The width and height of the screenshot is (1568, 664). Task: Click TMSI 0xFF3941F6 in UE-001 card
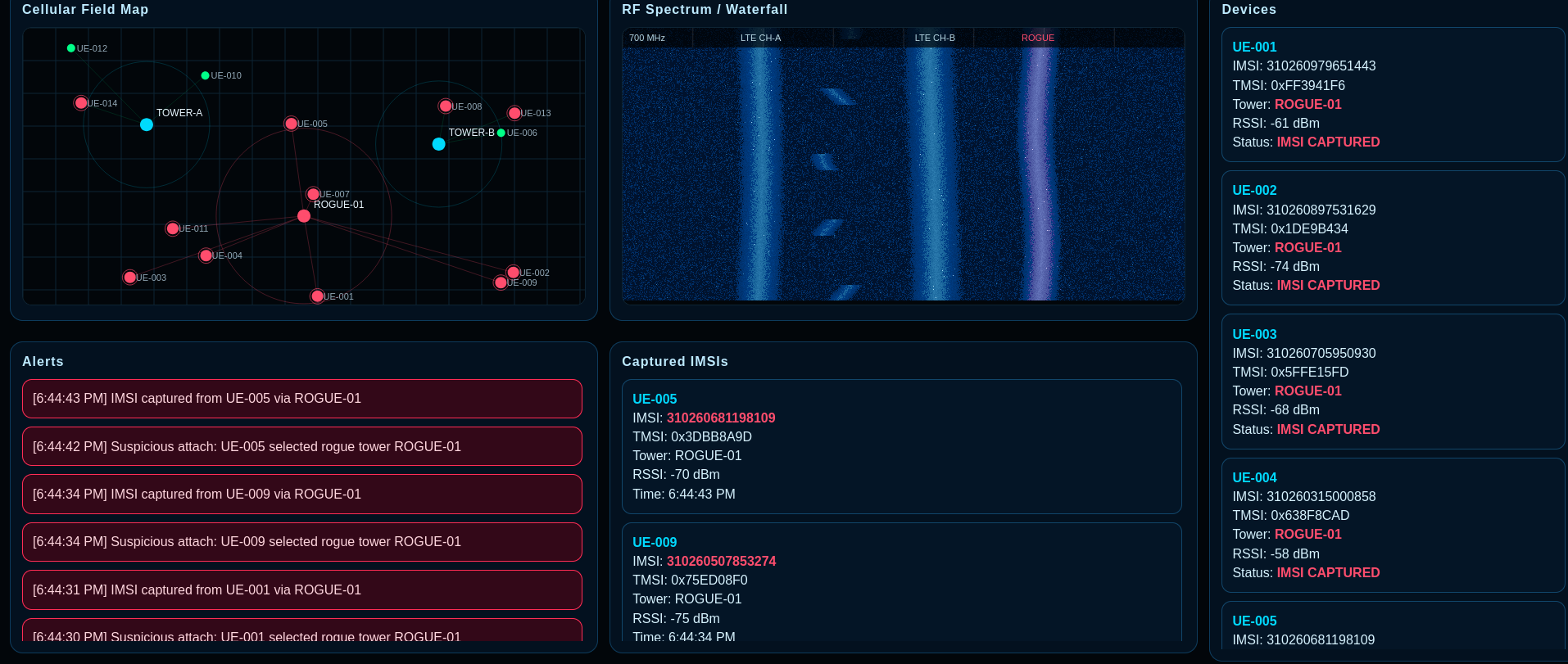click(1289, 85)
